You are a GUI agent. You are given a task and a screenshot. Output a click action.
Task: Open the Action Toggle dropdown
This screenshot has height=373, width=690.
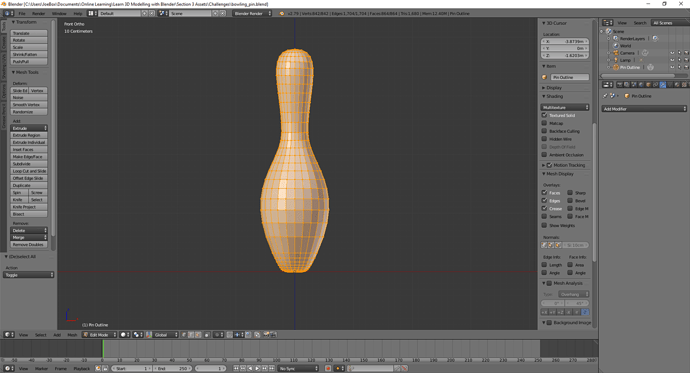(x=29, y=274)
